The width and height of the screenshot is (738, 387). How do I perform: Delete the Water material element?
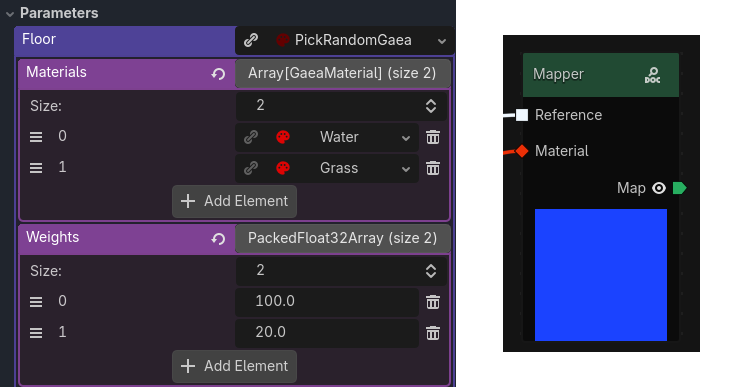pyautogui.click(x=433, y=137)
